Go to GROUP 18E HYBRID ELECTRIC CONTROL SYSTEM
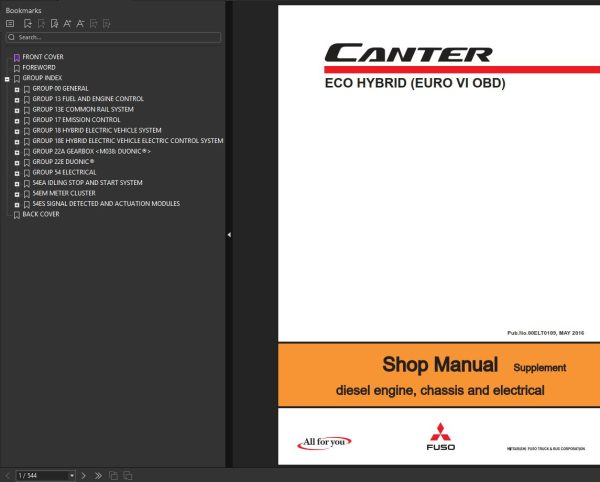 (x=128, y=141)
